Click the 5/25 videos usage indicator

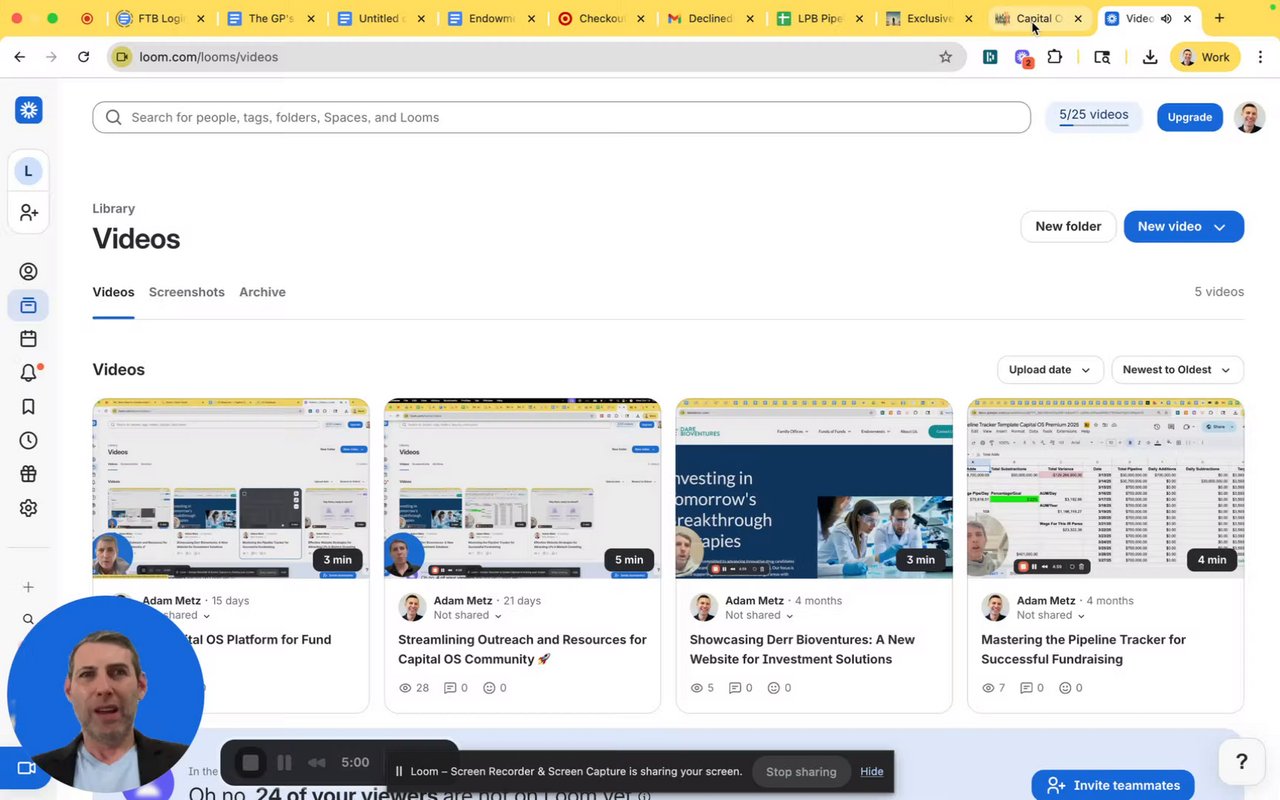1094,116
